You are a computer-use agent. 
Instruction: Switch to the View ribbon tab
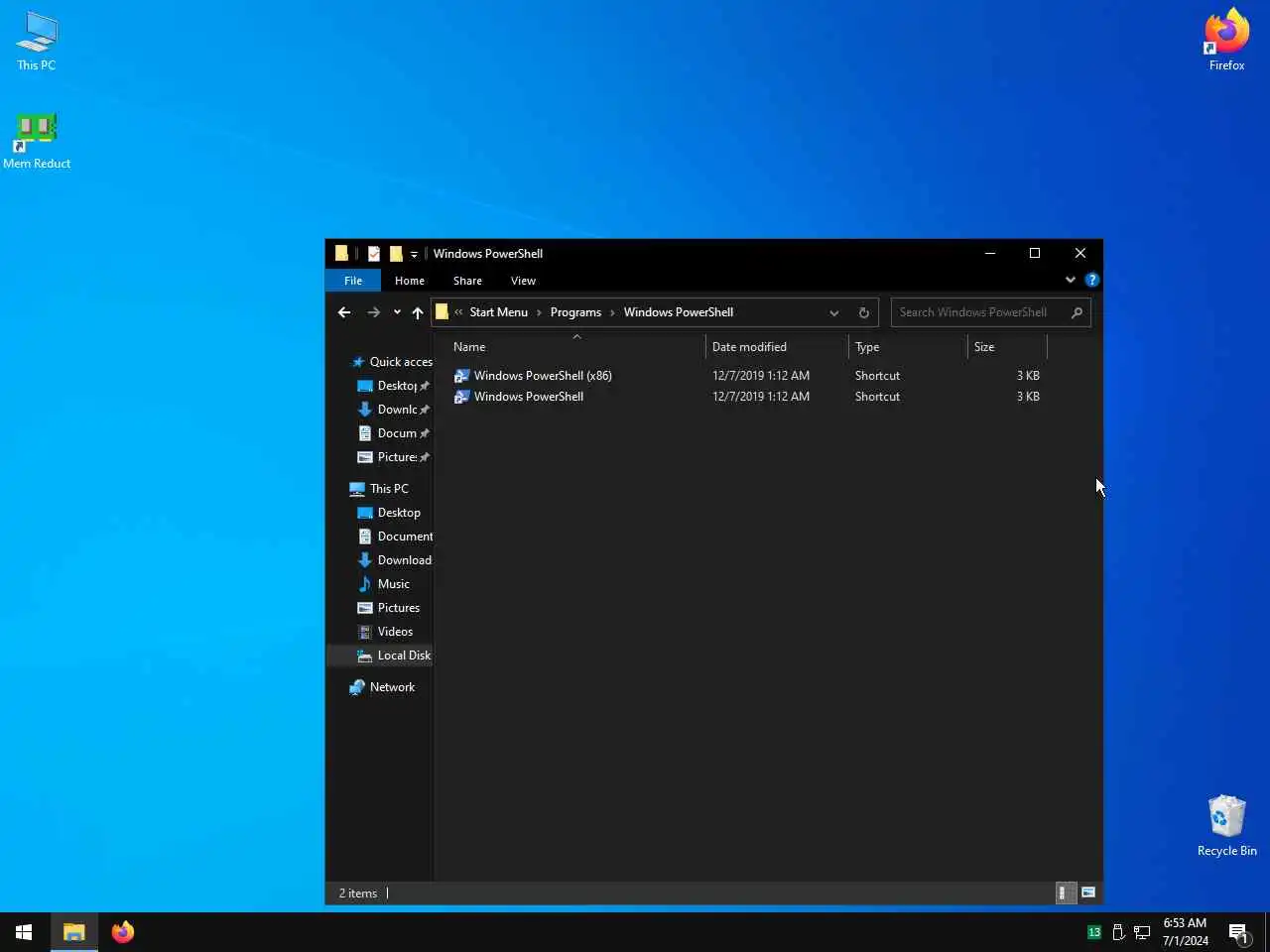tap(523, 281)
